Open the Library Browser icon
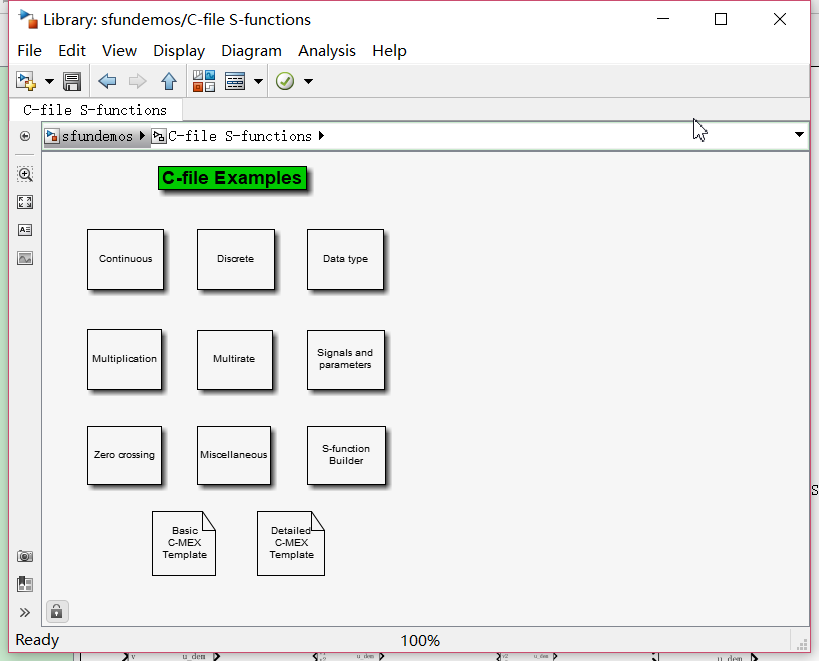This screenshot has height=661, width=819. coord(204,81)
